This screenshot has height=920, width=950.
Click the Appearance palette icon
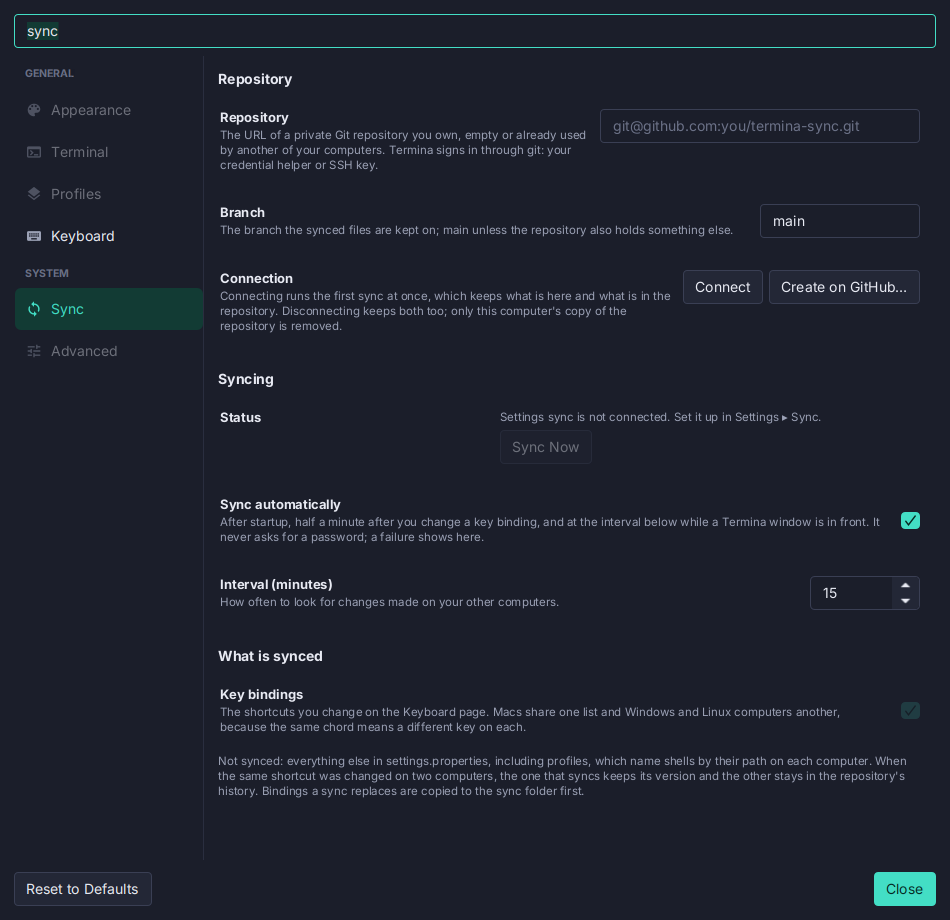click(x=34, y=110)
